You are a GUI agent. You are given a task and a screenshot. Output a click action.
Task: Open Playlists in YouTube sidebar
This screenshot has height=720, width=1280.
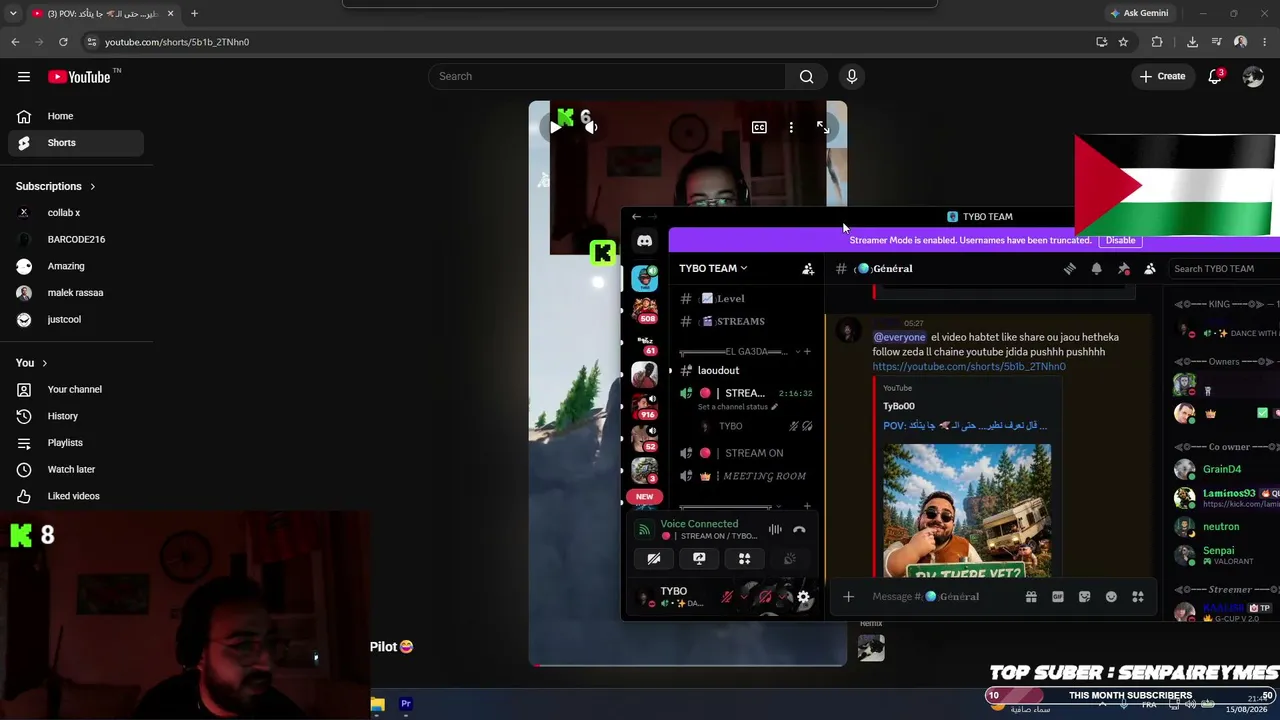pyautogui.click(x=76, y=443)
